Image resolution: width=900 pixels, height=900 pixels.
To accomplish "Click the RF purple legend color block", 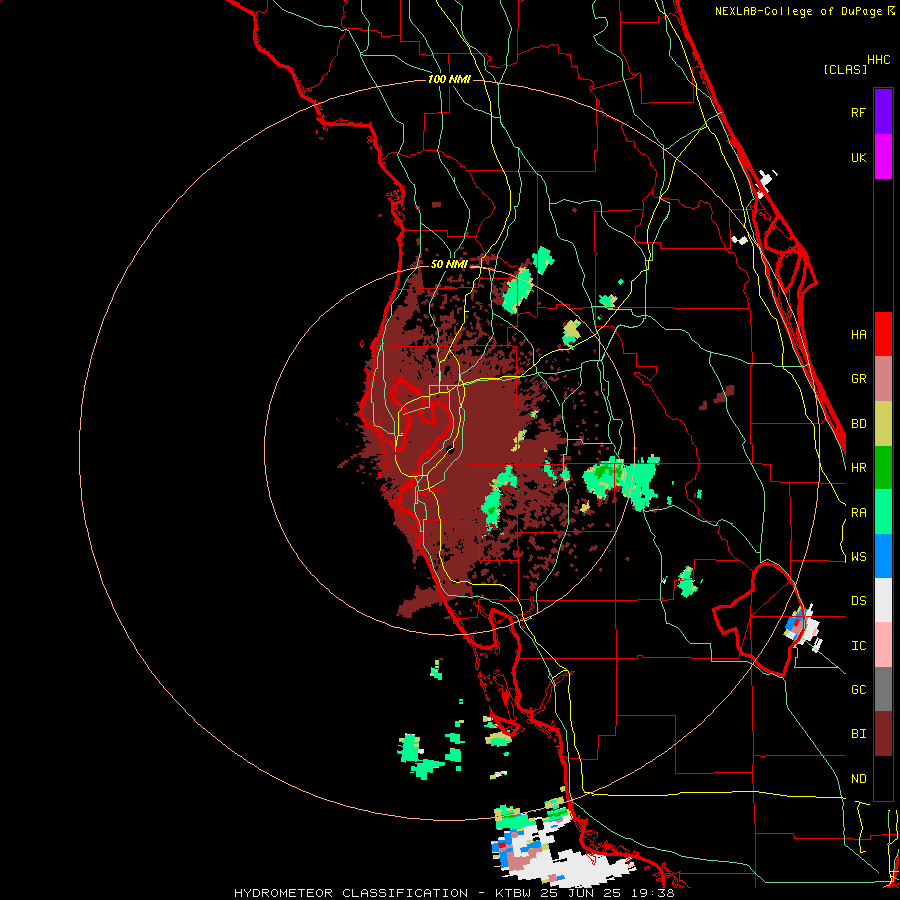I will 883,112.
